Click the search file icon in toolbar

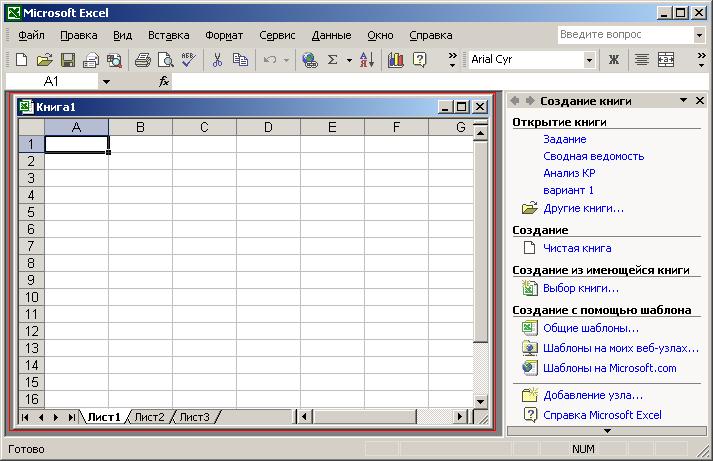tap(114, 60)
